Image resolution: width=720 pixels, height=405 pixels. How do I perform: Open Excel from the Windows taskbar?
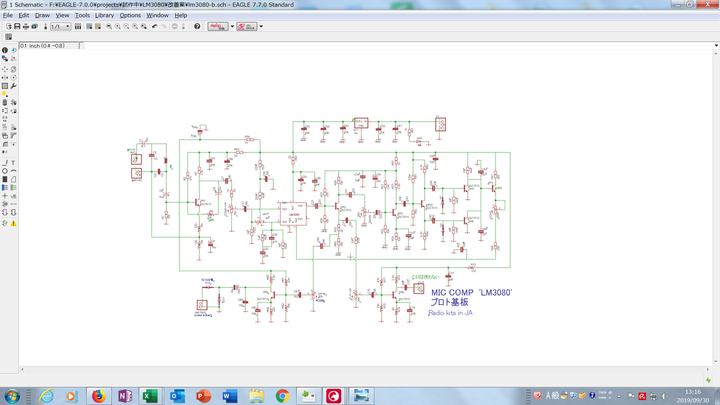150,396
